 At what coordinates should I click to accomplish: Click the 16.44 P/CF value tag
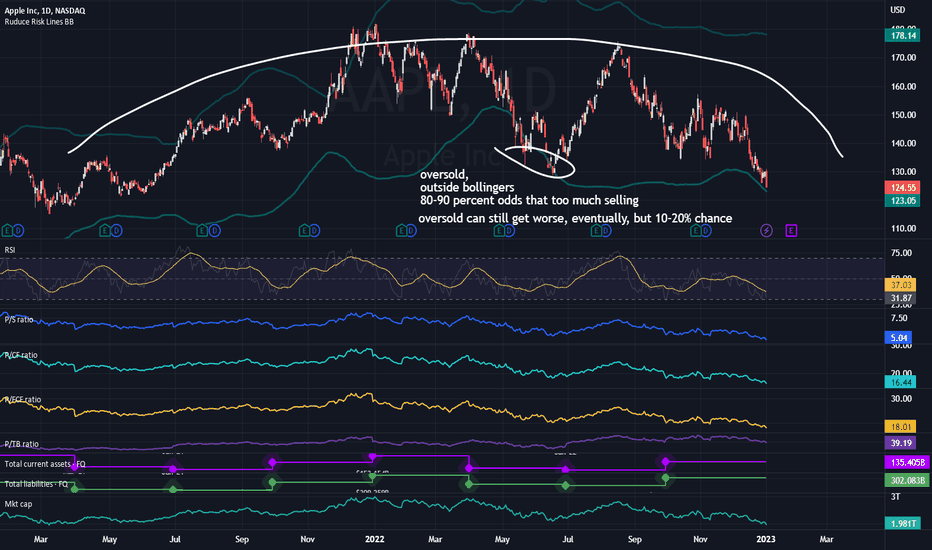pos(900,382)
